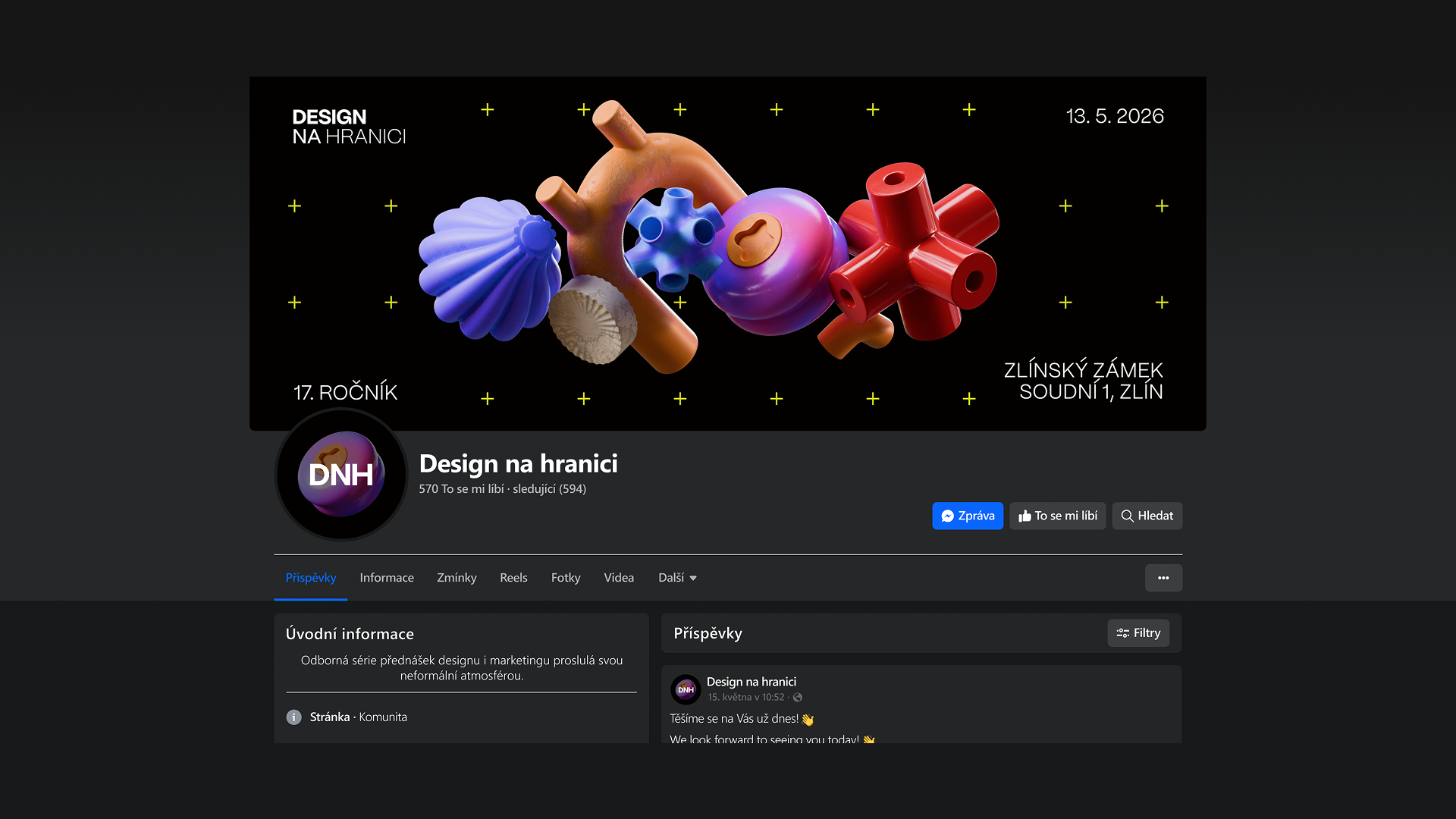Viewport: 1456px width, 819px height.
Task: Click the Messenger icon in Zpráva button
Action: pos(947,516)
